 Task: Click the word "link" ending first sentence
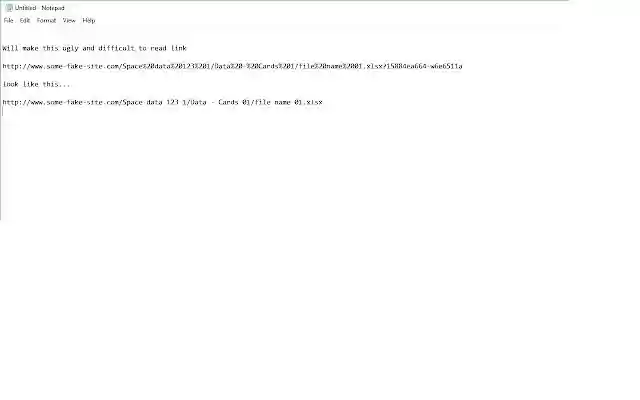click(x=179, y=48)
